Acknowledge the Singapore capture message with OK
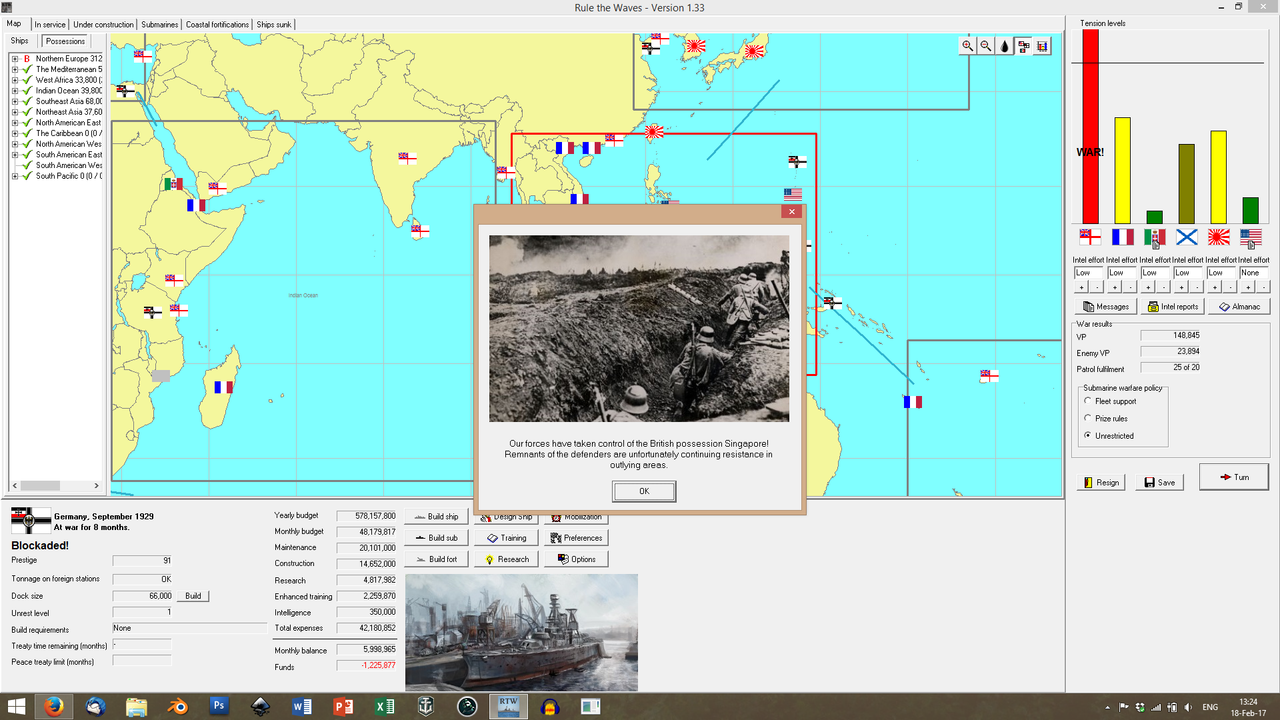Image resolution: width=1280 pixels, height=720 pixels. coord(643,491)
